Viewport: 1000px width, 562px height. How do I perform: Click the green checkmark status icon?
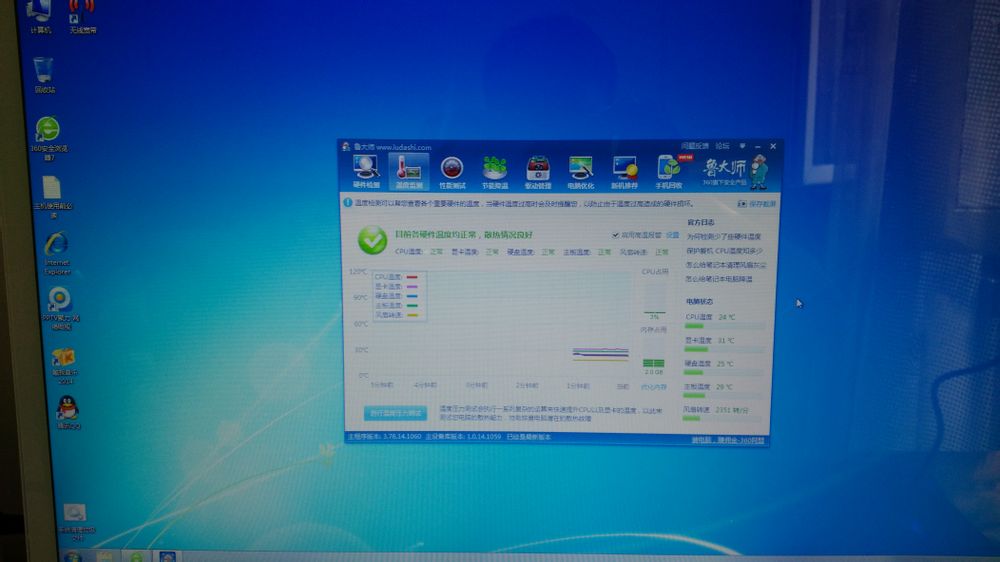point(372,240)
